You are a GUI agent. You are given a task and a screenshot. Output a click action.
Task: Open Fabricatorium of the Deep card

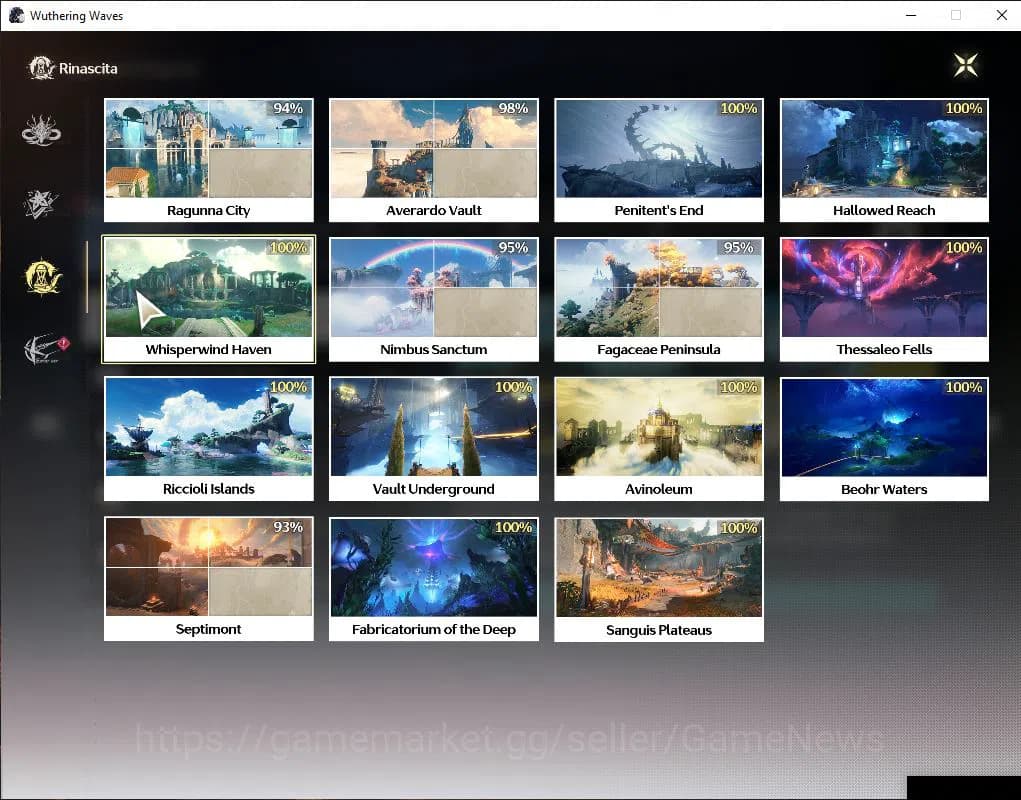(434, 579)
